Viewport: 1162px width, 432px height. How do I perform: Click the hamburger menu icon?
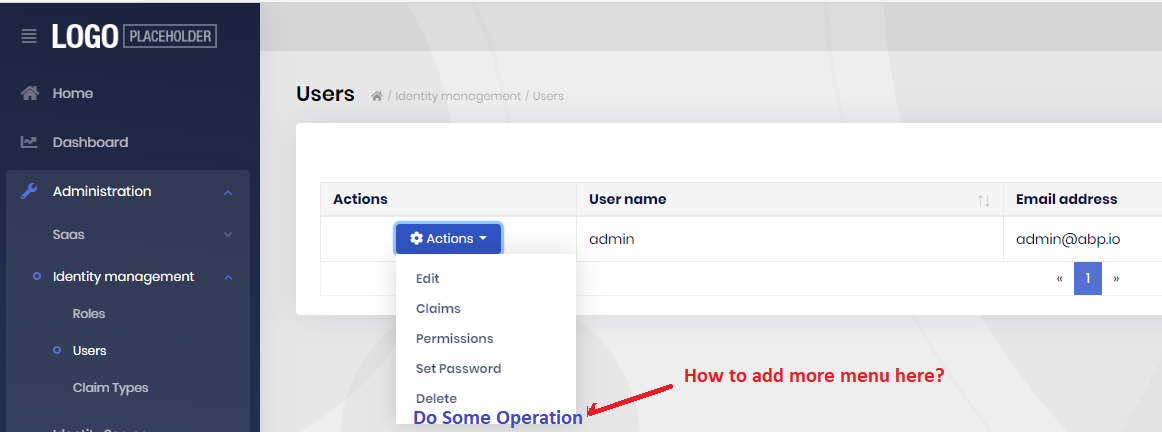click(29, 36)
